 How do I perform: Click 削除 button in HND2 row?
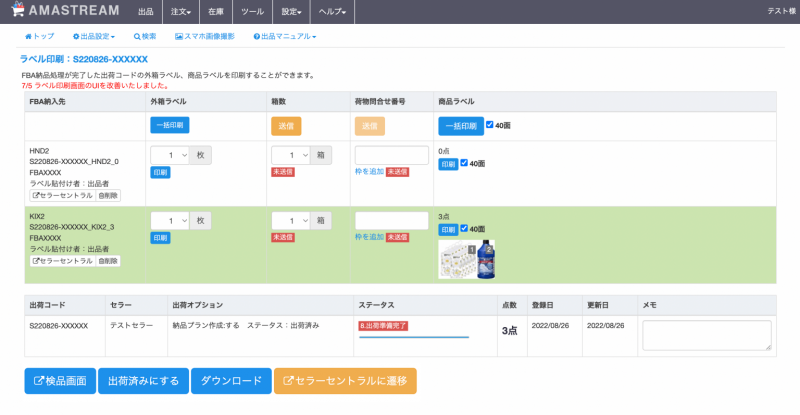point(108,196)
